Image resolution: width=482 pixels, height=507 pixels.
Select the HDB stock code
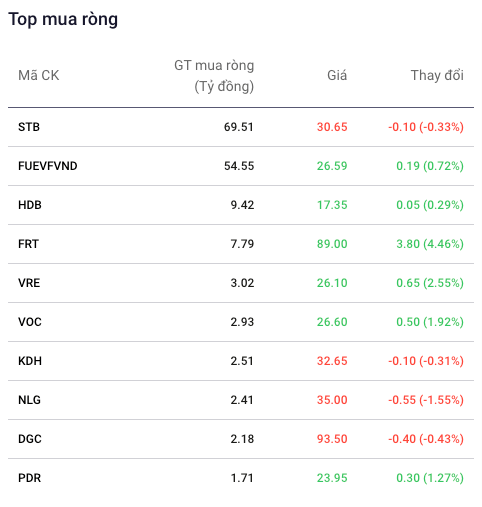(x=30, y=205)
